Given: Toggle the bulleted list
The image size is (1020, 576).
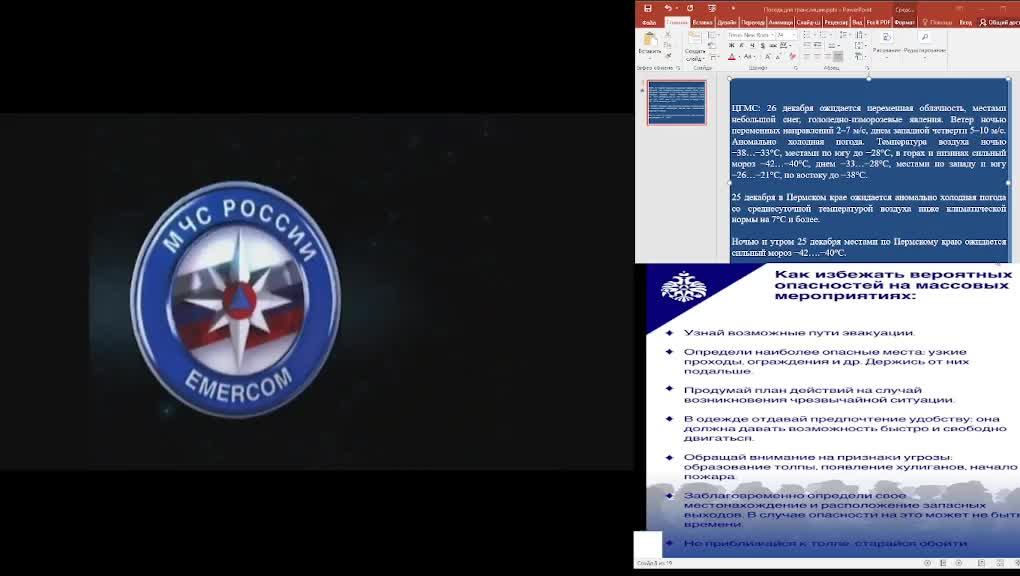Looking at the screenshot, I should (809, 34).
